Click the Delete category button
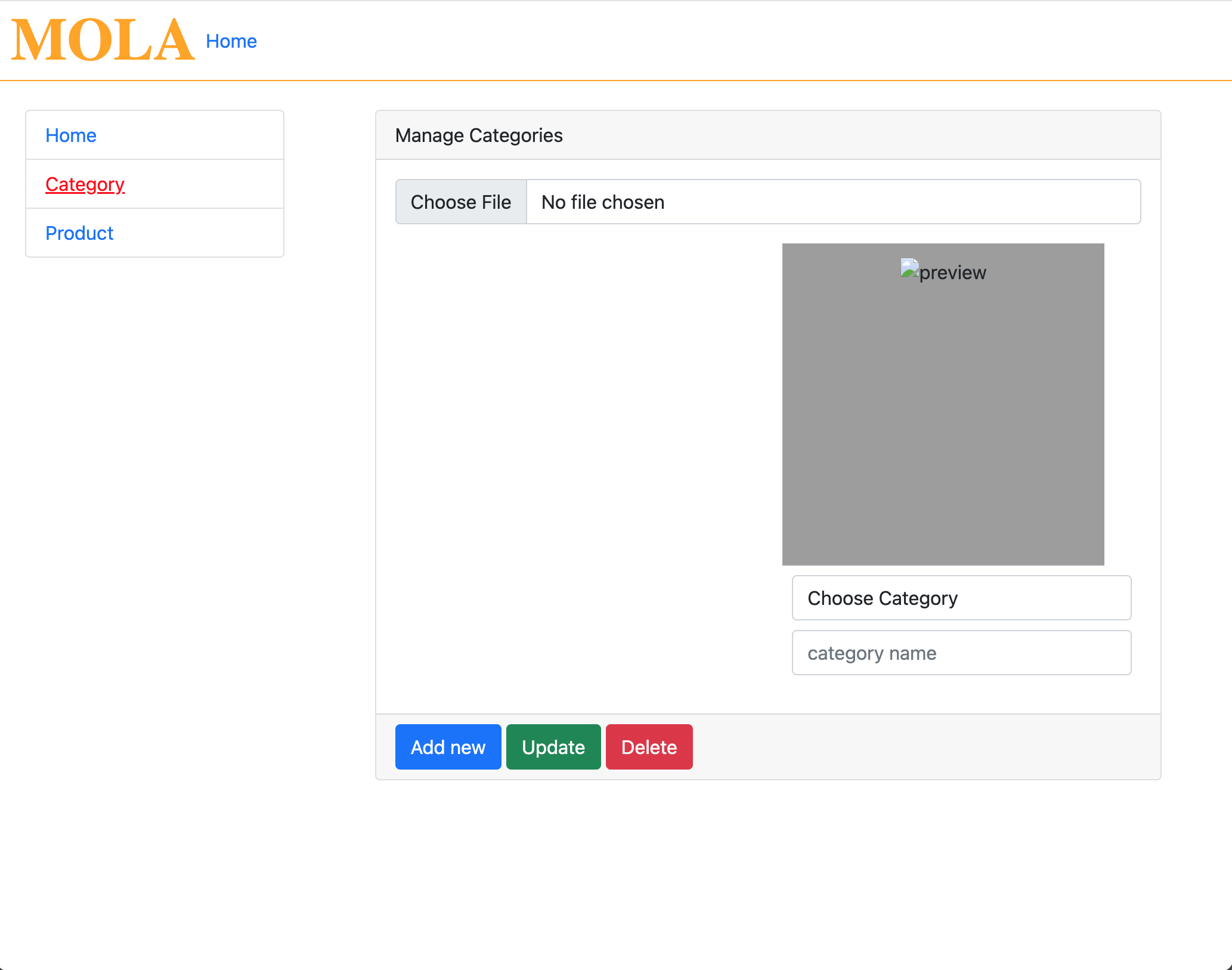The image size is (1232, 970). (x=649, y=746)
